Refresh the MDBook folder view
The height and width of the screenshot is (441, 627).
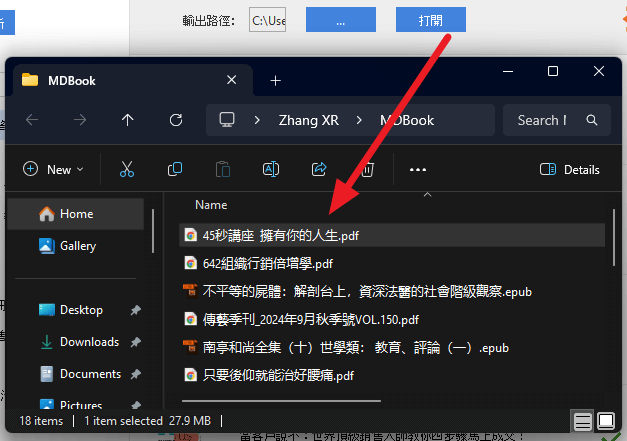tap(176, 120)
